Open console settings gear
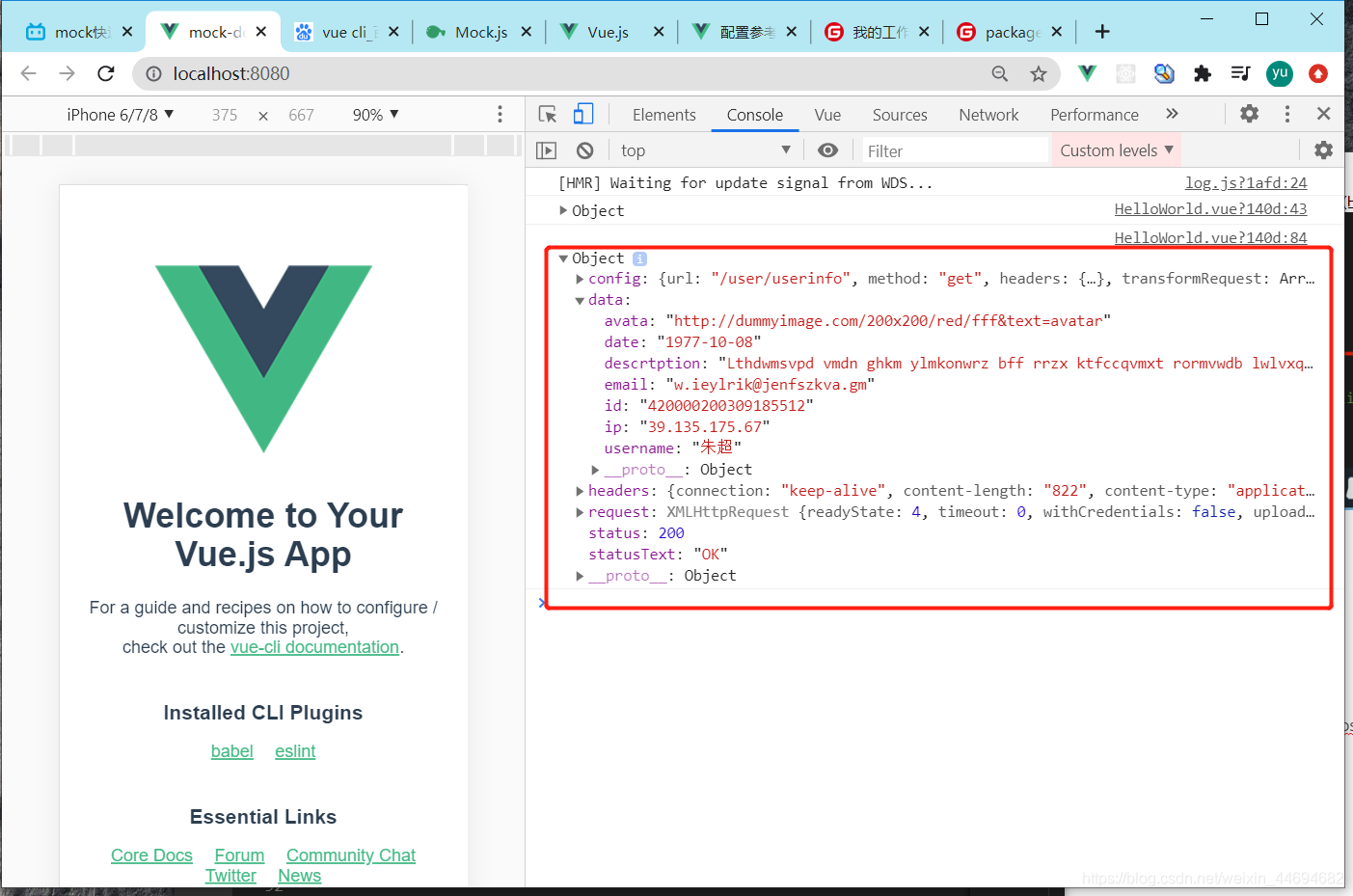 pos(1324,150)
